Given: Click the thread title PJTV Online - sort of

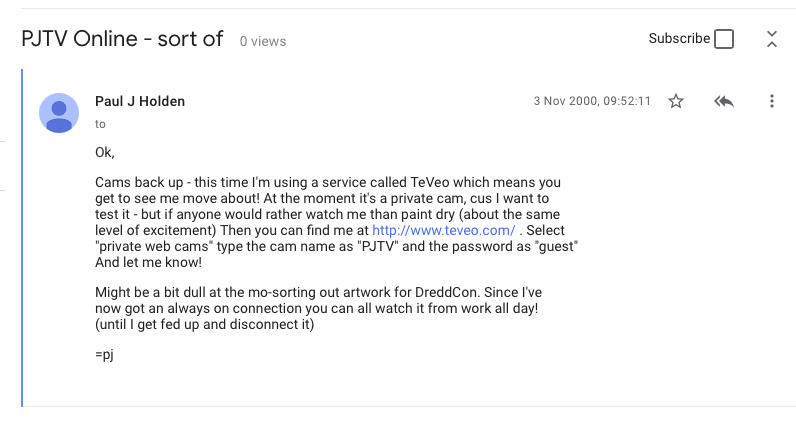Looking at the screenshot, I should [122, 39].
